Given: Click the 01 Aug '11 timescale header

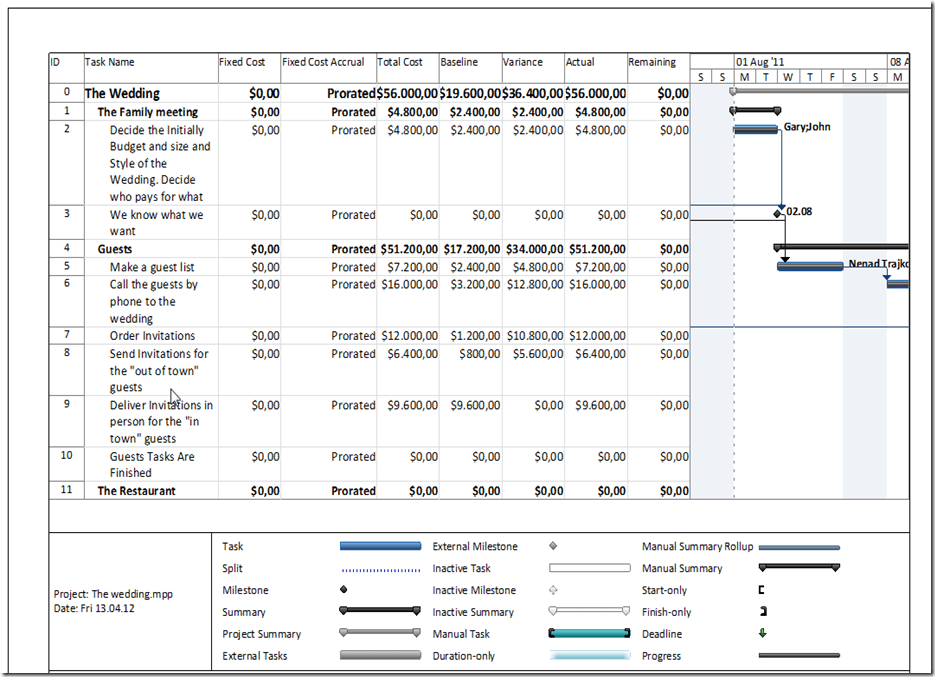Looking at the screenshot, I should 760,62.
